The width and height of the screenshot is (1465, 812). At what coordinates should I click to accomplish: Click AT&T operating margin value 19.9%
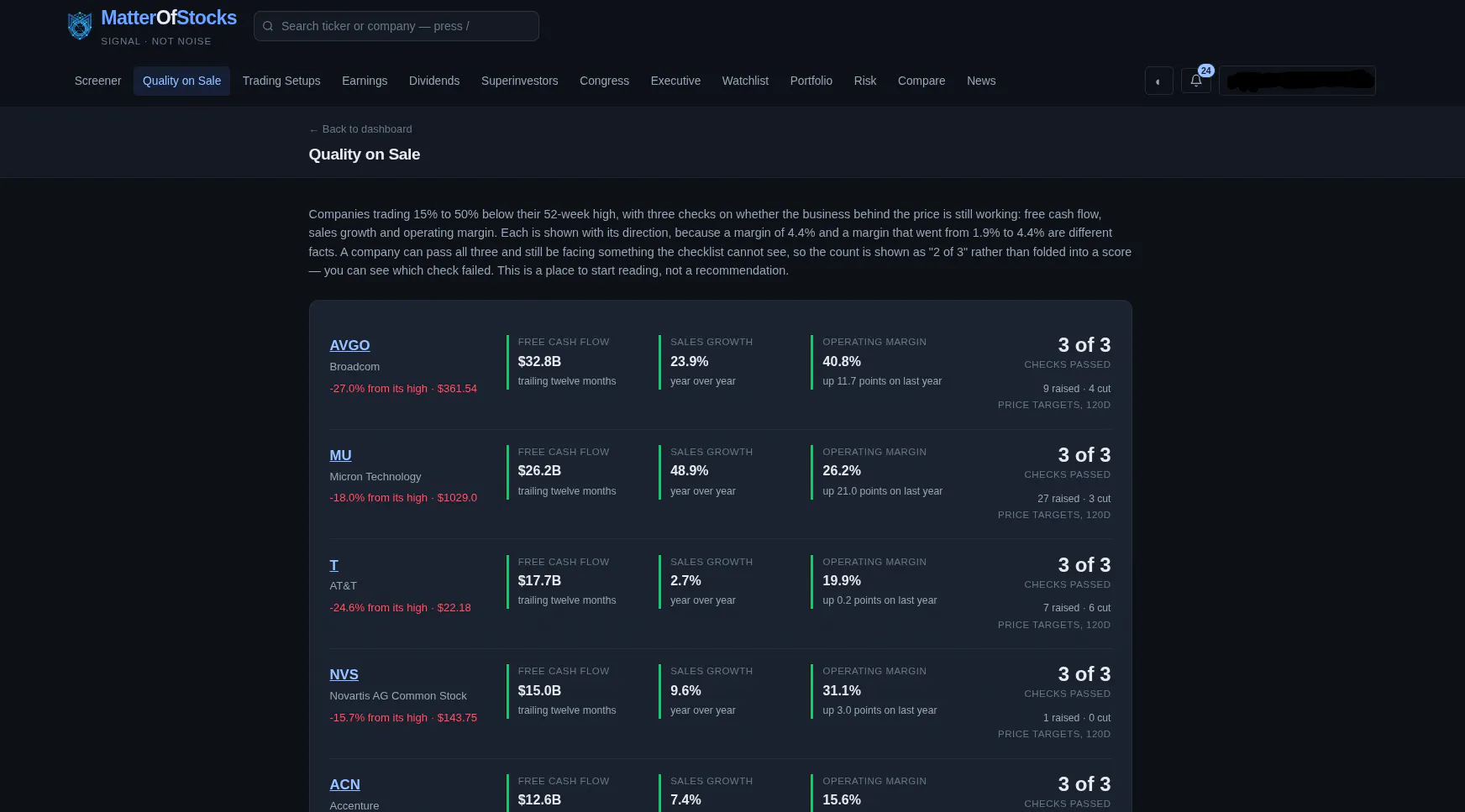point(842,580)
